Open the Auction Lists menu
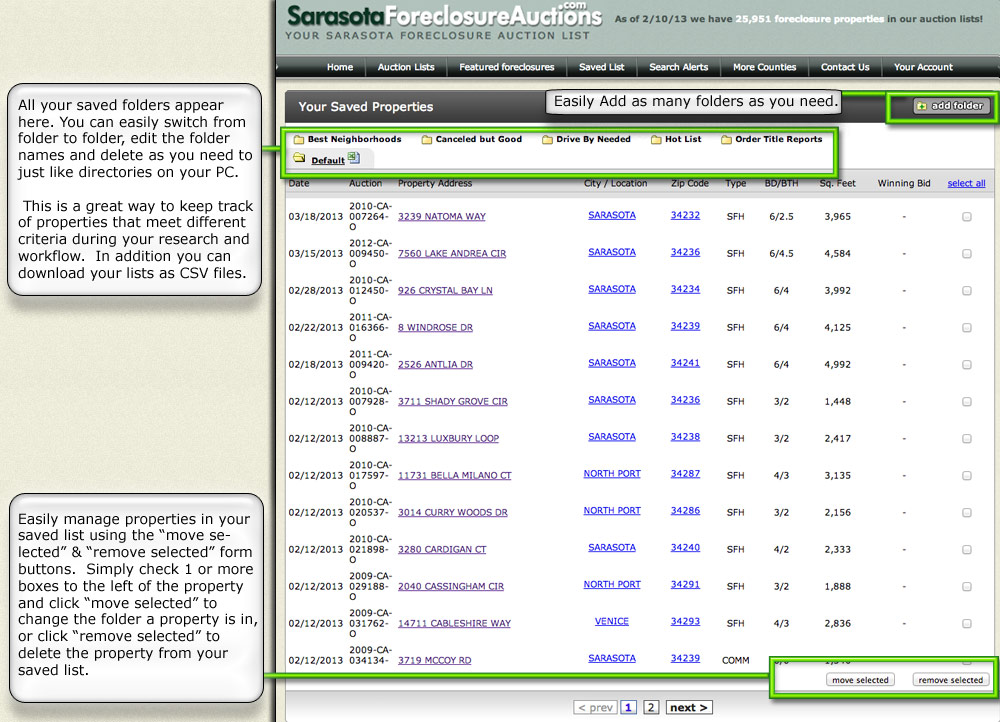Screen dimensions: 1000x722 click(406, 67)
